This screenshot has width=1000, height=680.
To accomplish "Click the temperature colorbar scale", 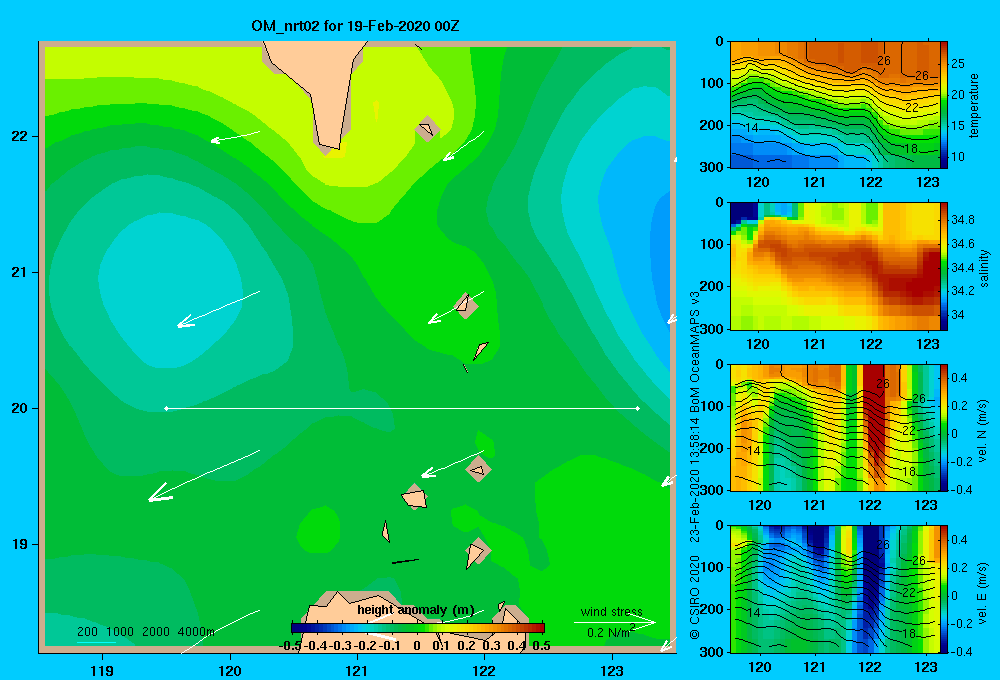I will click(x=944, y=105).
